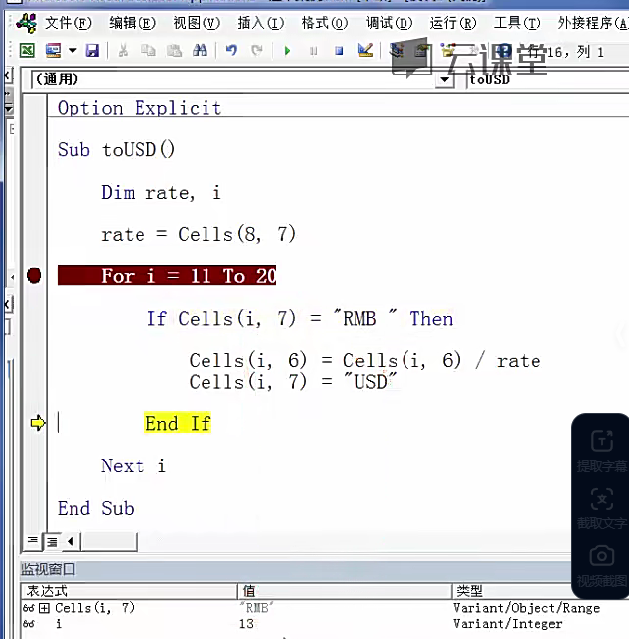Open the Project Explorer icon

[x=397, y=51]
